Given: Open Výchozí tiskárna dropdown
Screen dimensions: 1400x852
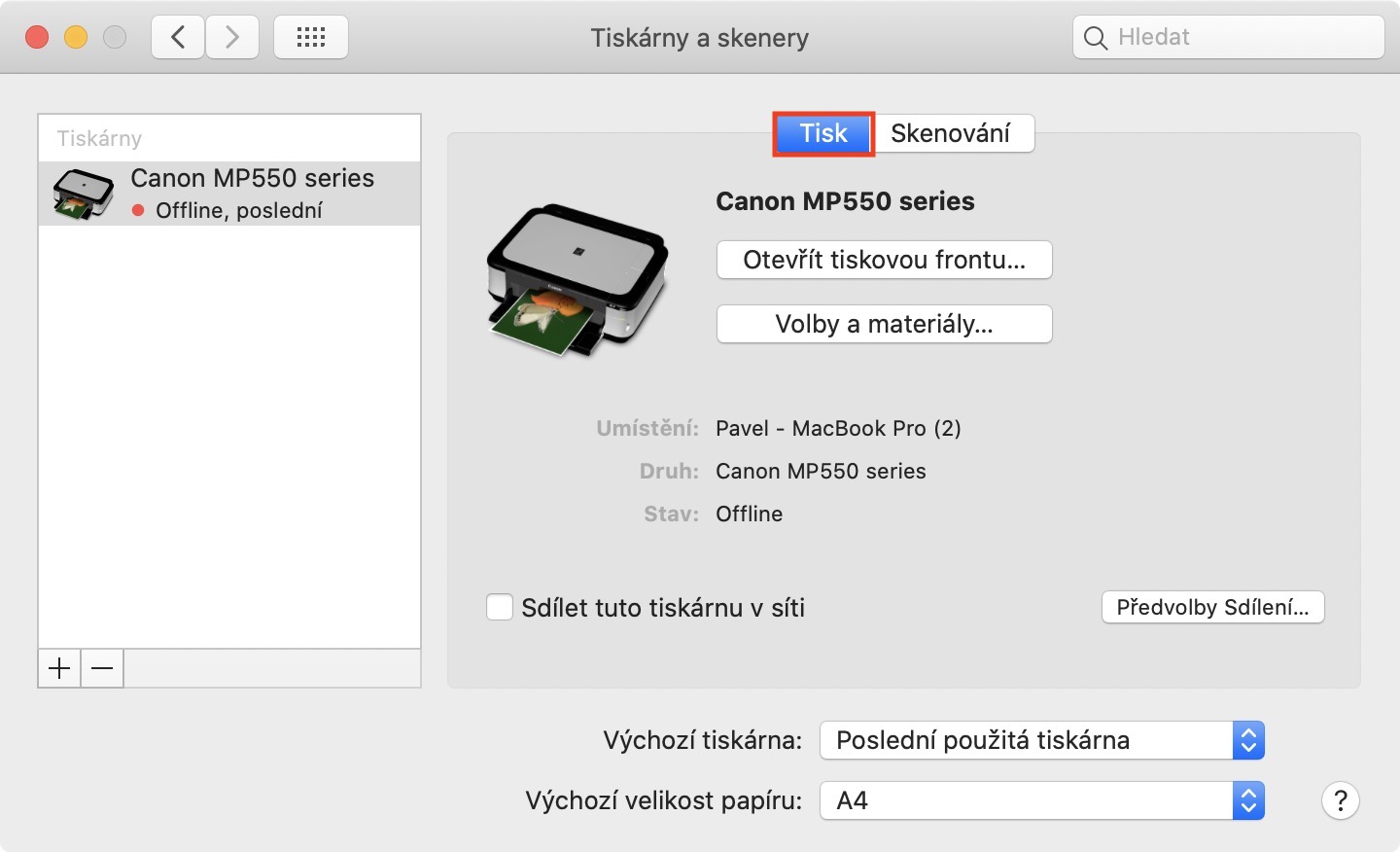Looking at the screenshot, I should 1041,740.
